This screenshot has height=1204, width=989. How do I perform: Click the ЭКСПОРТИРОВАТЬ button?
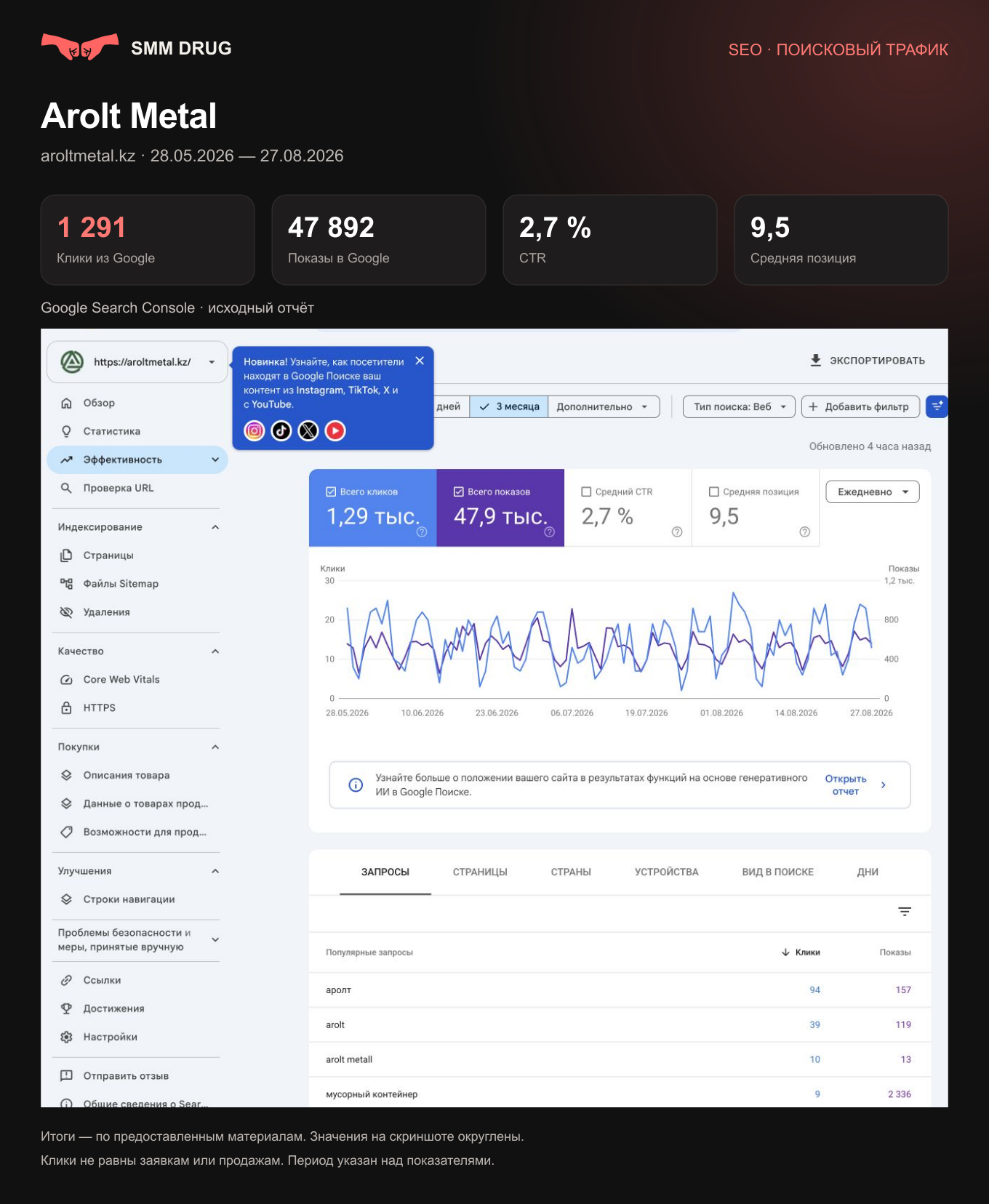(868, 361)
